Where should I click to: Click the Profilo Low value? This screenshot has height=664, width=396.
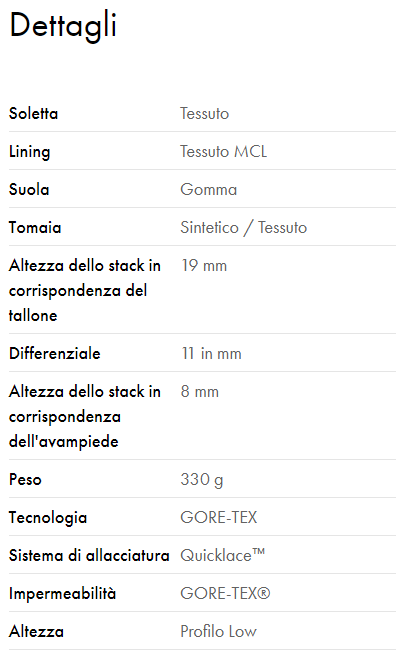pos(219,631)
